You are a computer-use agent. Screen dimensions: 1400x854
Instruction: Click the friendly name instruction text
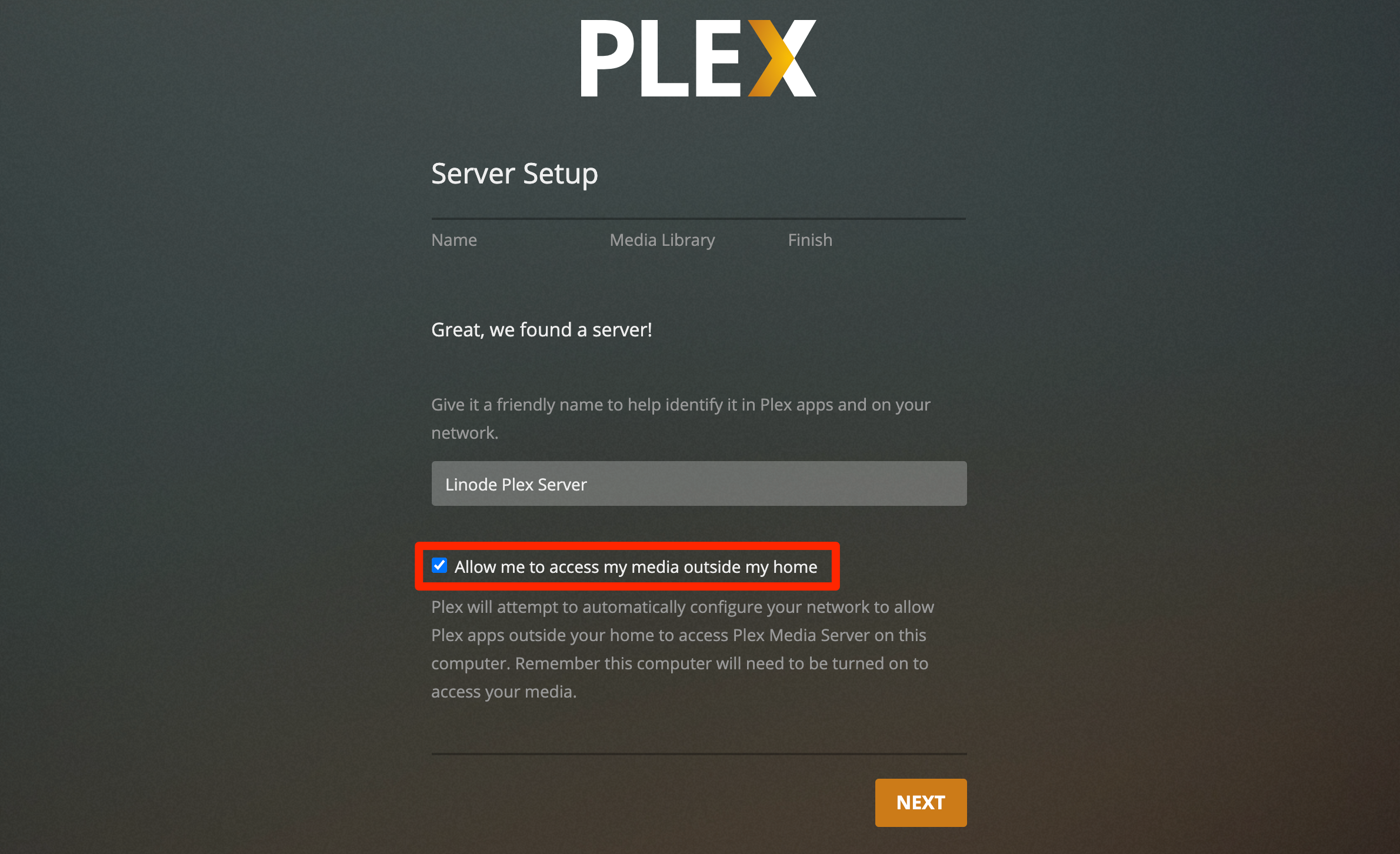[681, 418]
